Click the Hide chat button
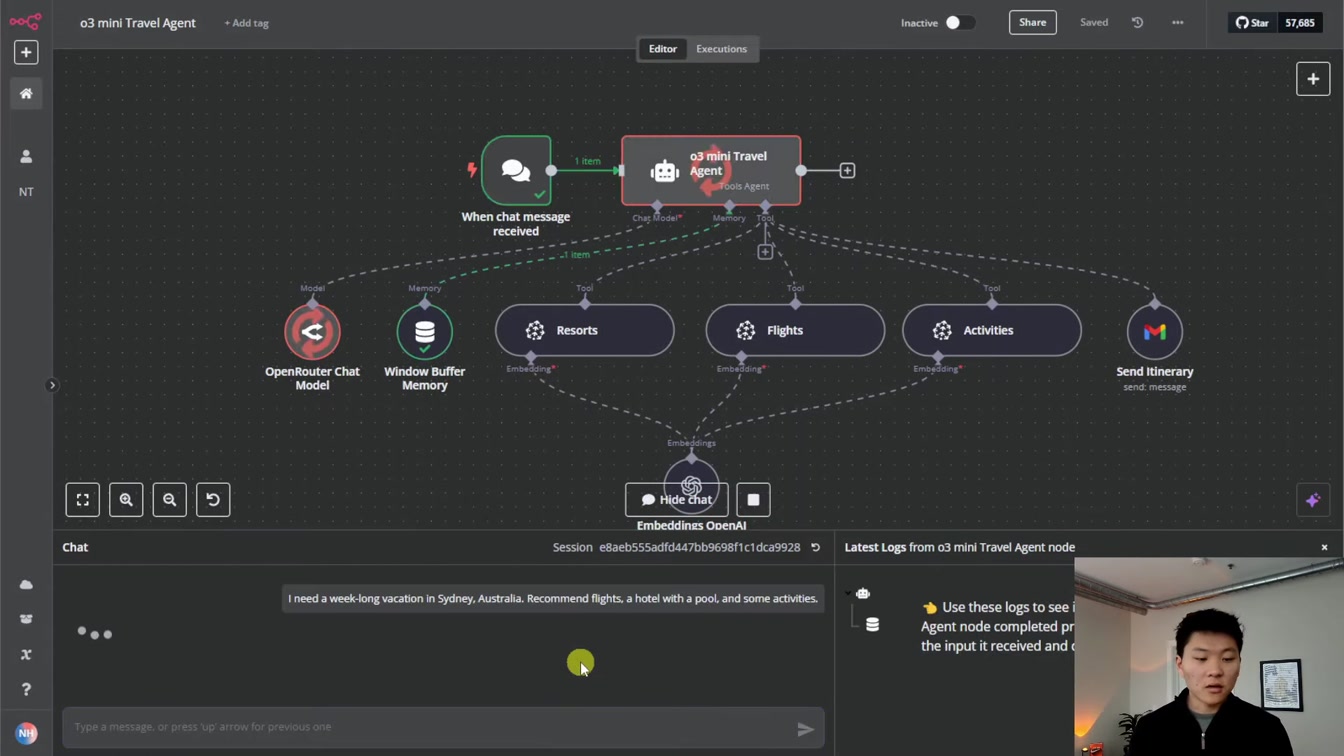Screen dimensions: 1344x756 coord(677,500)
